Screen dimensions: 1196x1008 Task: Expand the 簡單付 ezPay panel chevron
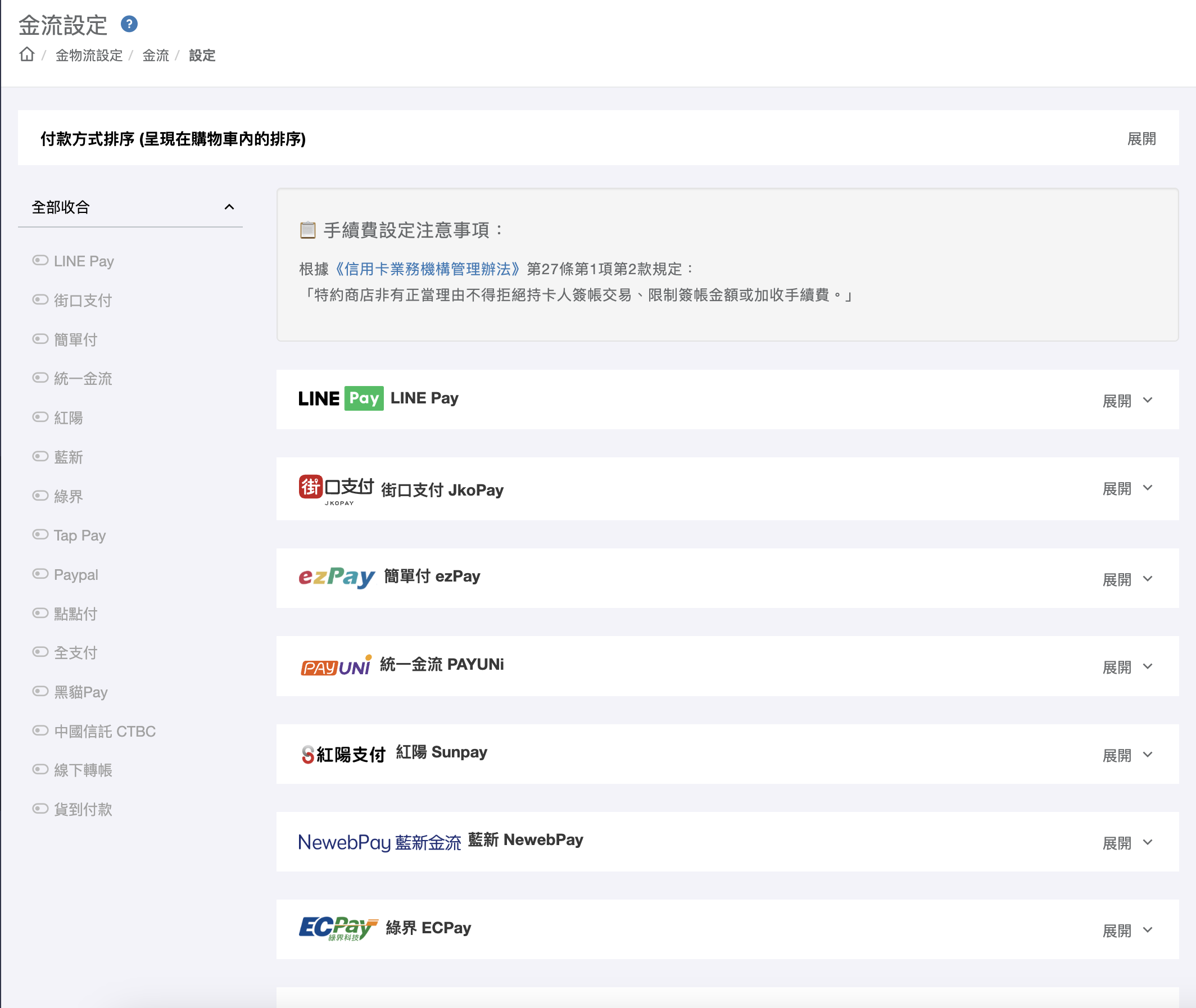click(x=1148, y=579)
